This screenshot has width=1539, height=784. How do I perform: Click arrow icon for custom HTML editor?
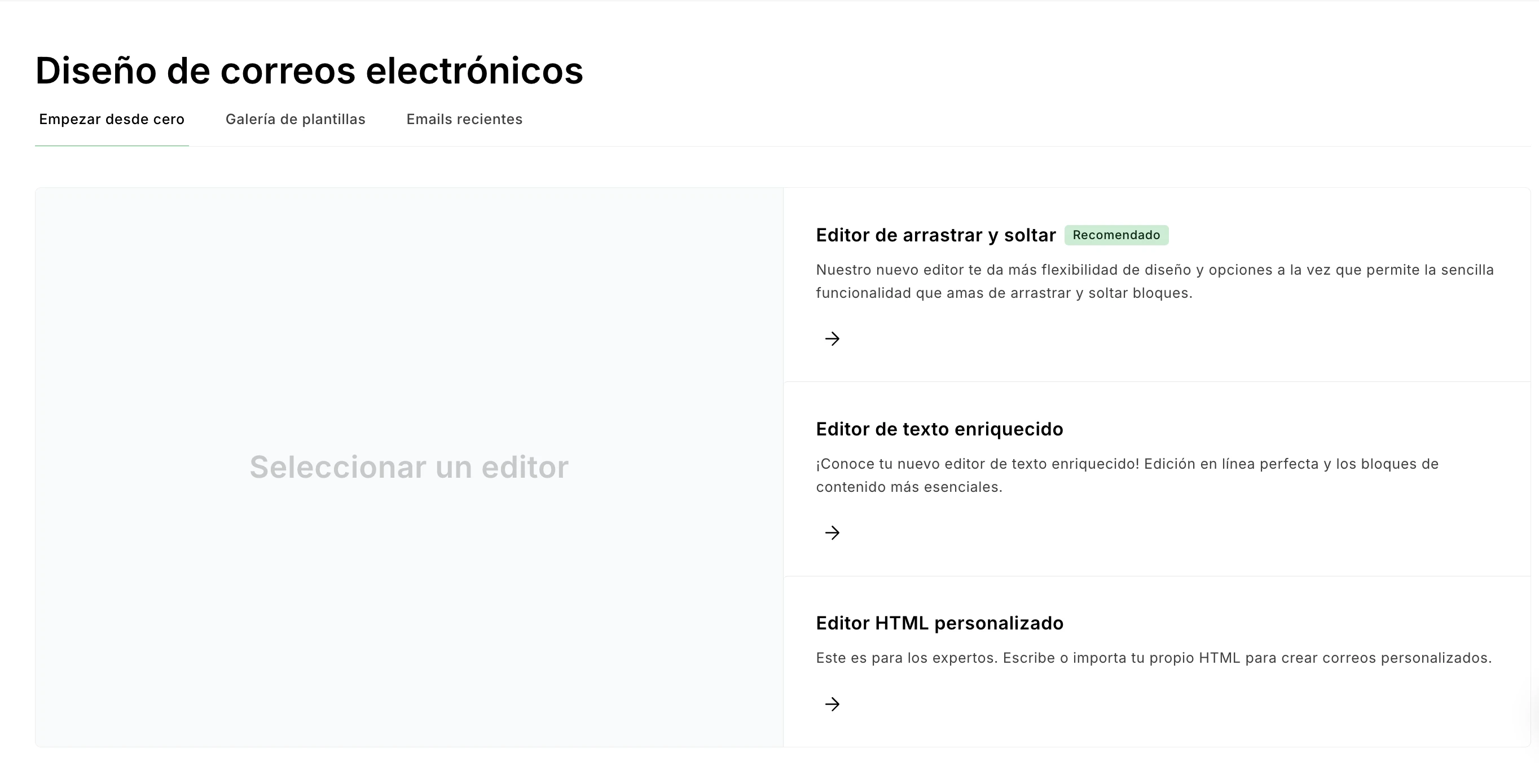point(832,704)
